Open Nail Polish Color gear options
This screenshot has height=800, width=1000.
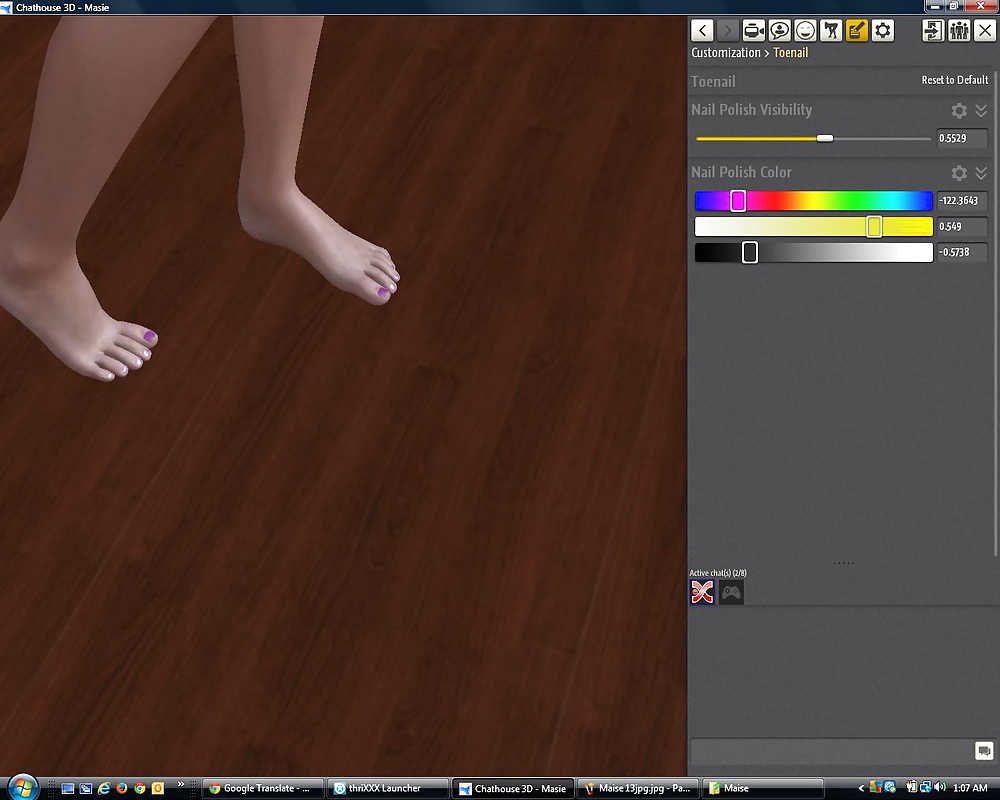pos(959,173)
